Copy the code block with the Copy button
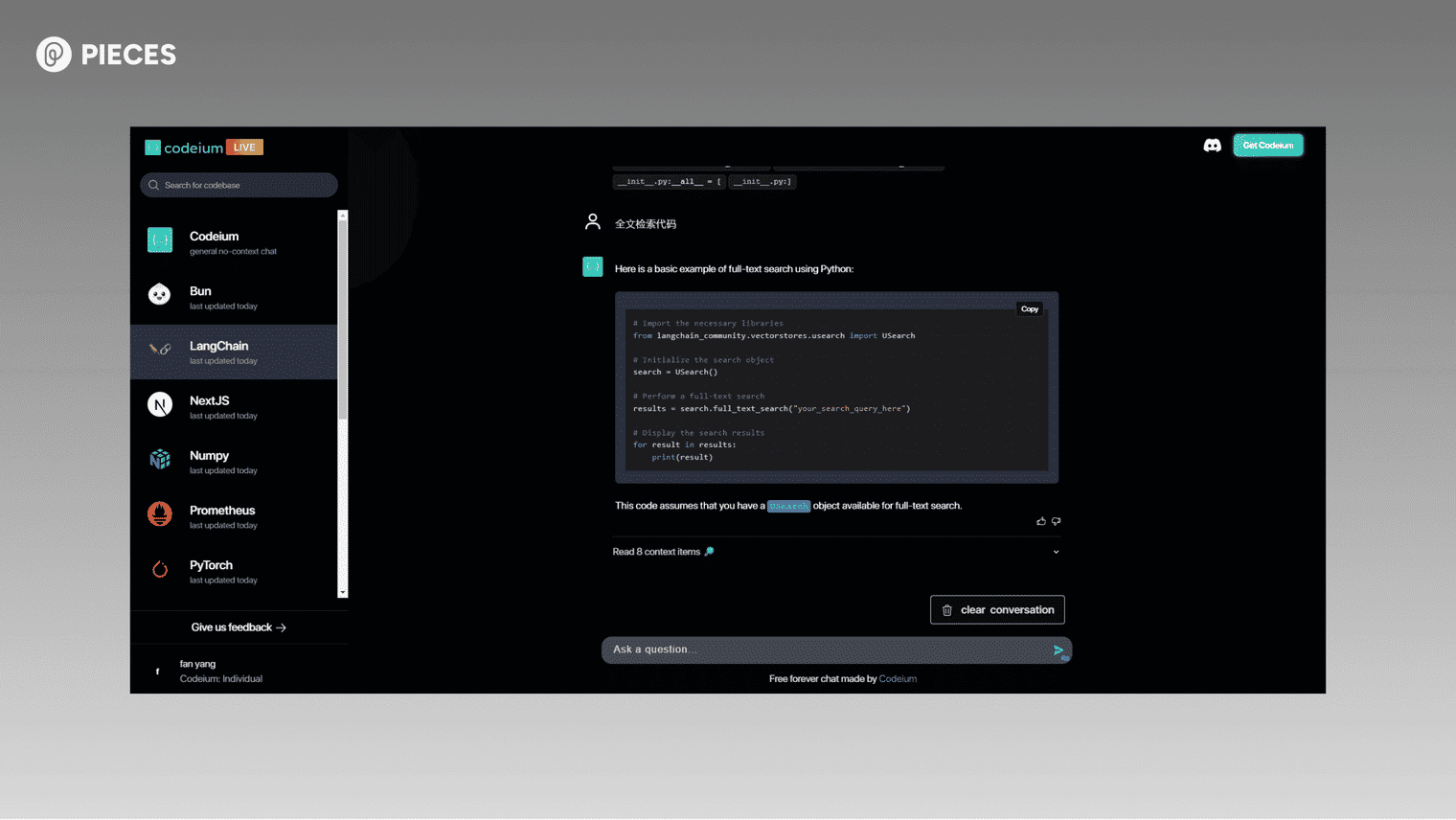This screenshot has height=820, width=1456. point(1030,309)
